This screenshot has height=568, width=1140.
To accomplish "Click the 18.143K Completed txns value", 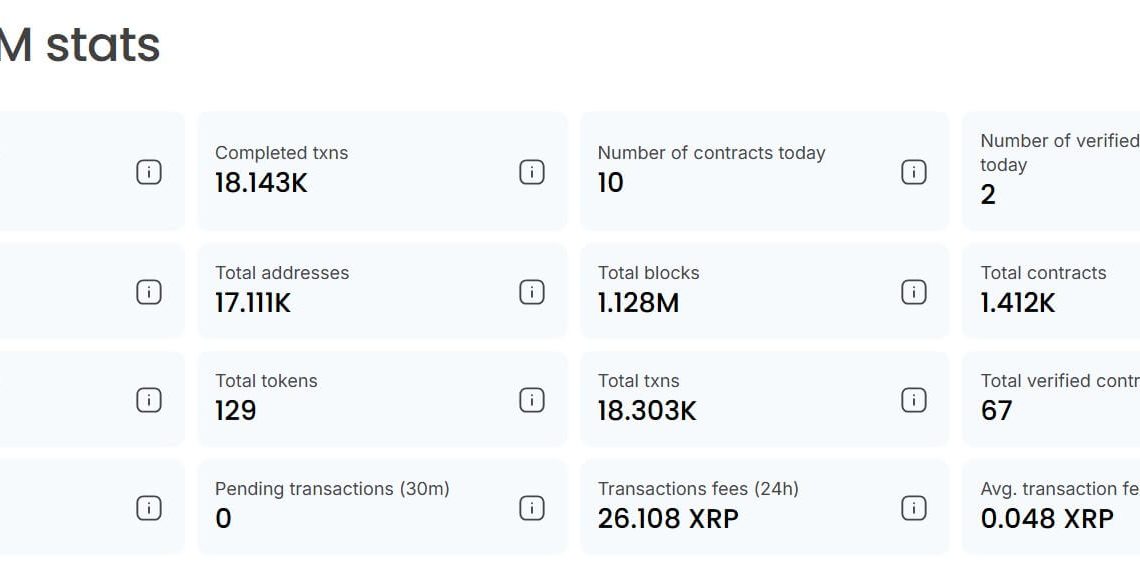I will (261, 183).
